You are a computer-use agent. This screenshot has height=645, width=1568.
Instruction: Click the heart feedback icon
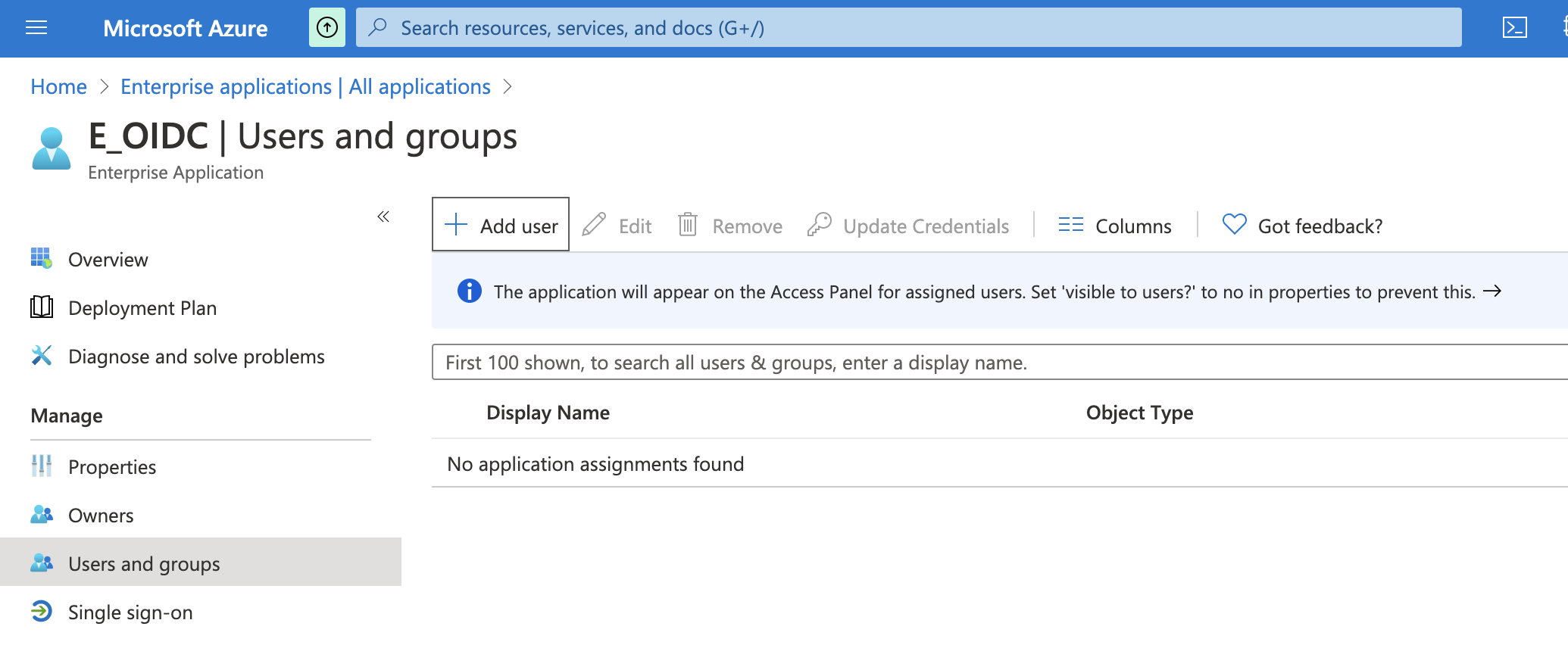[x=1235, y=224]
